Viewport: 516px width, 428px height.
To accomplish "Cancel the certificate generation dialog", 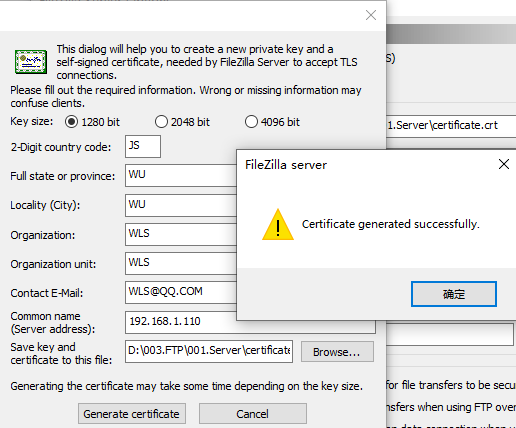I will [253, 414].
